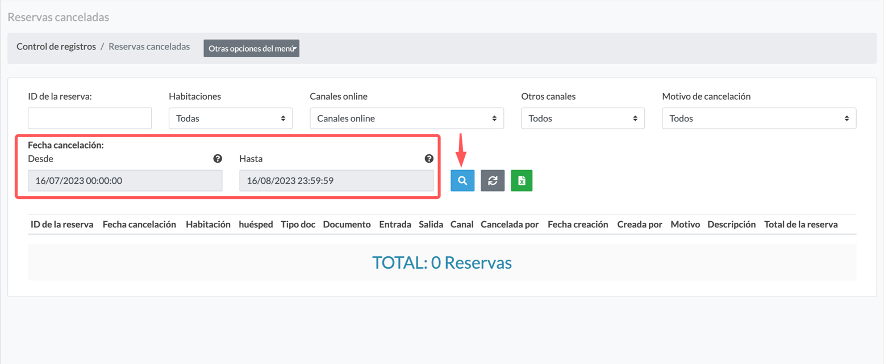The image size is (884, 364).
Task: Click the Reservas canceladas page title
Action: (58, 17)
